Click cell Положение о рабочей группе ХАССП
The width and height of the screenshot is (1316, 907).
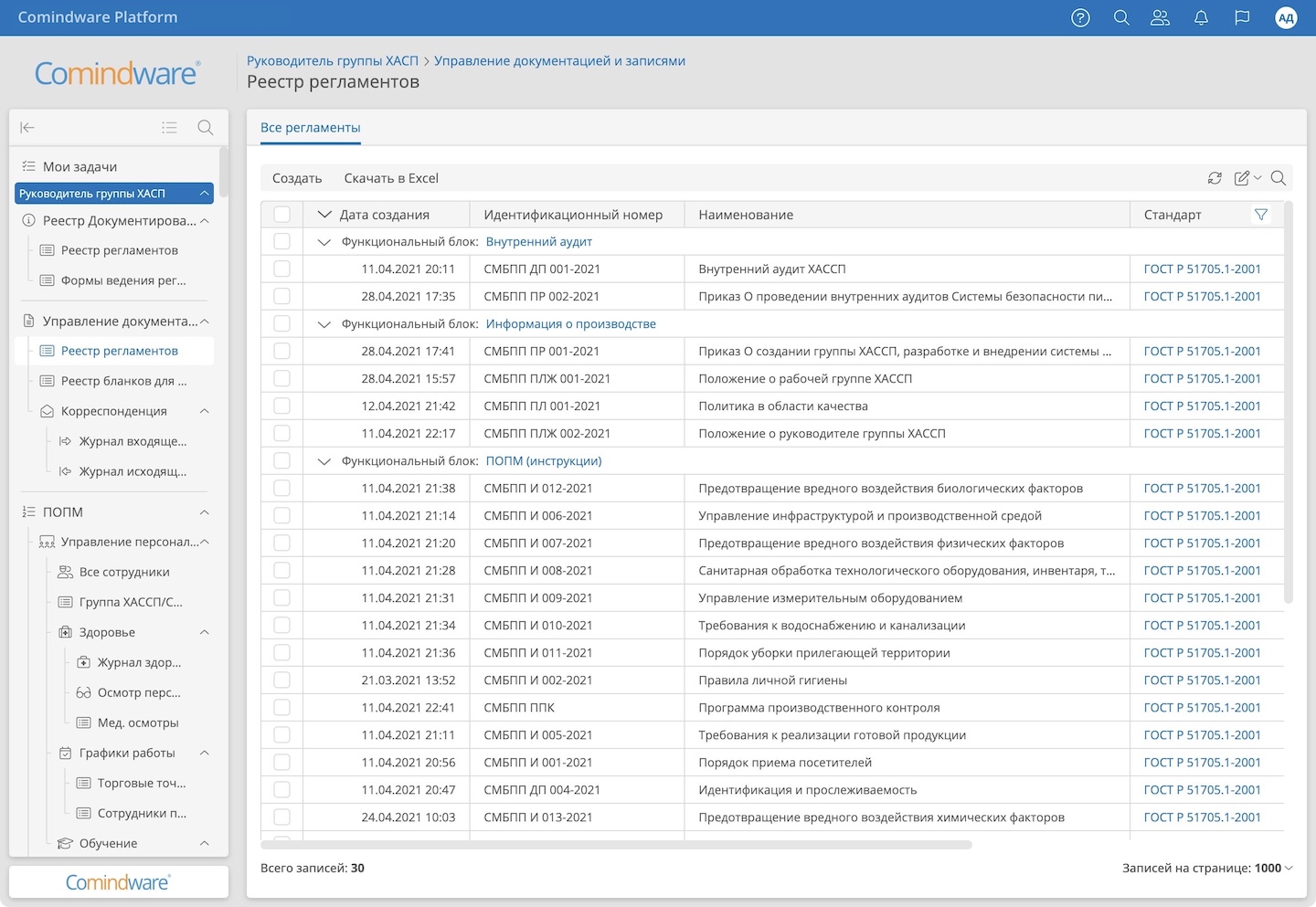805,378
